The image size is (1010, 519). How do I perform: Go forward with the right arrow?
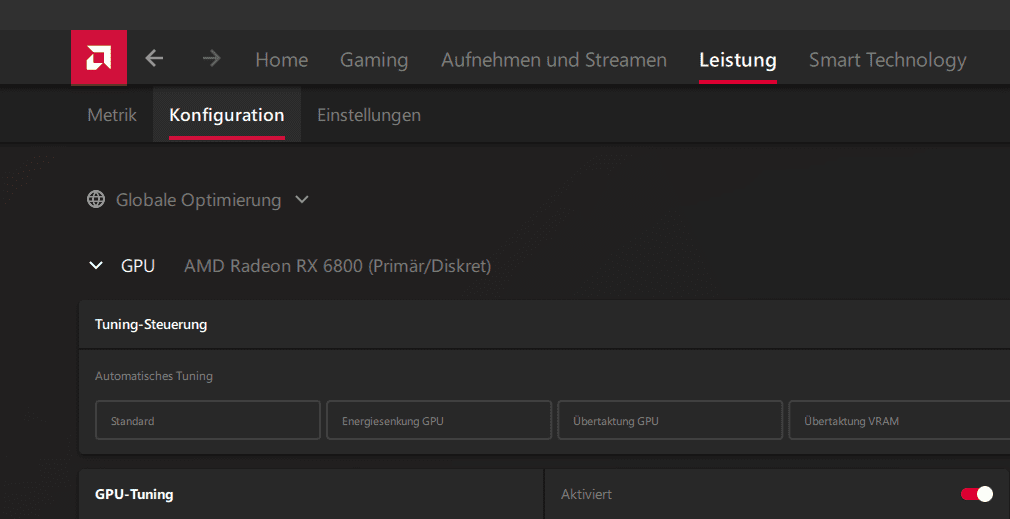pos(211,59)
